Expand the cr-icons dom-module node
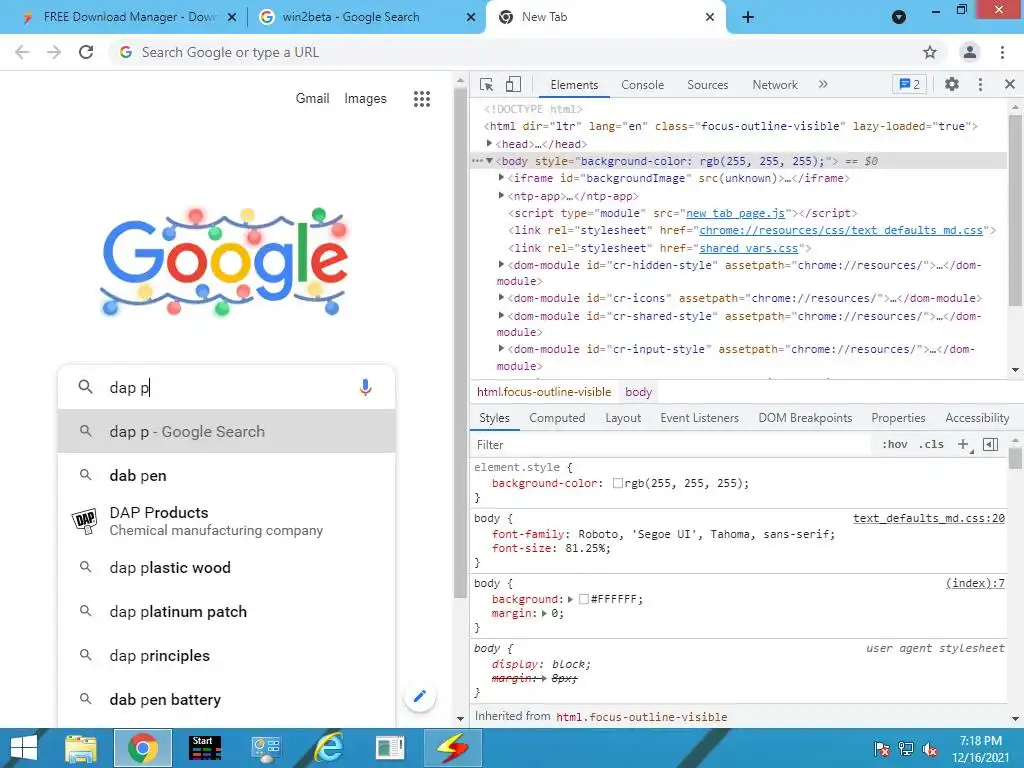This screenshot has width=1024, height=768. click(501, 297)
